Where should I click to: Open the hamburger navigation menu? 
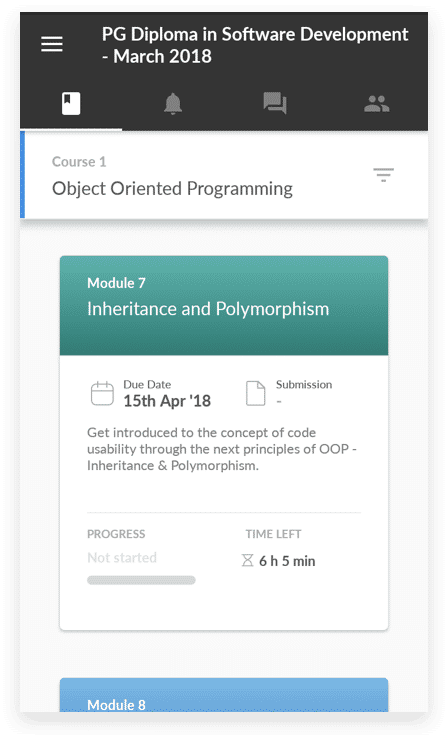tap(52, 44)
